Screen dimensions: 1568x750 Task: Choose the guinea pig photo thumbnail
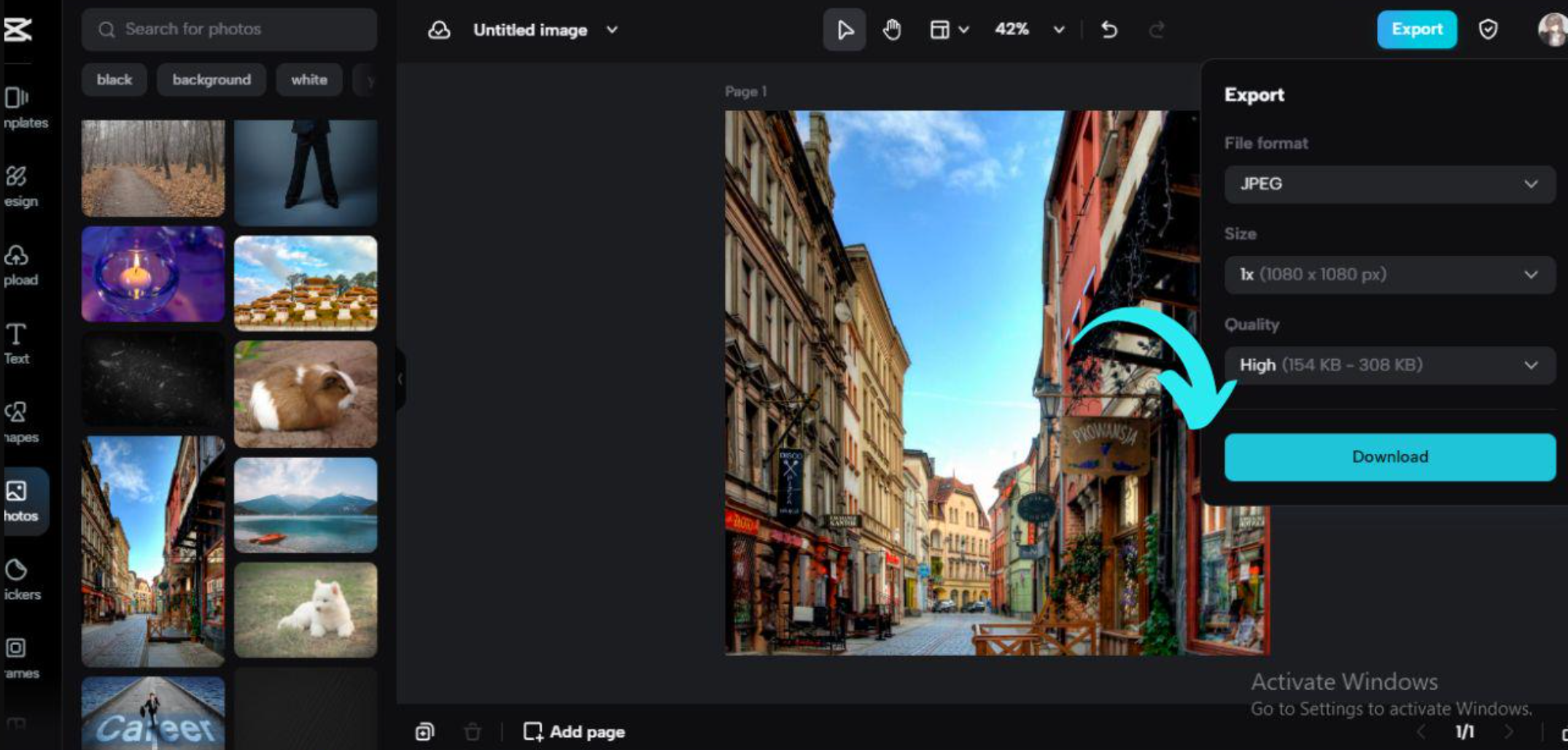click(306, 394)
